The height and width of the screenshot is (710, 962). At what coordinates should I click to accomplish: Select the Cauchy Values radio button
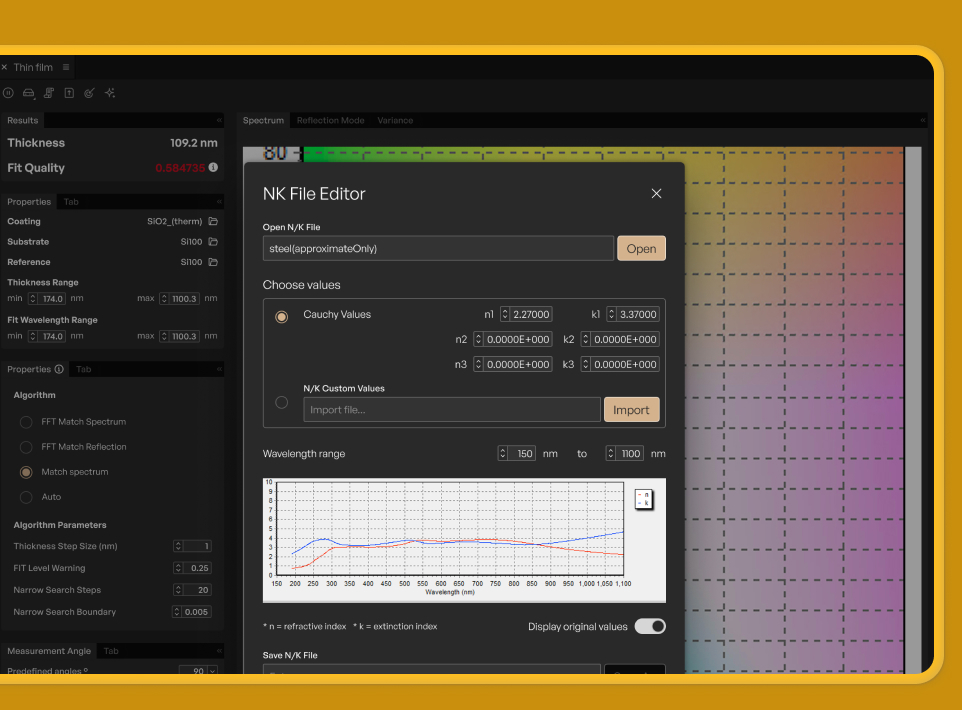(x=281, y=316)
